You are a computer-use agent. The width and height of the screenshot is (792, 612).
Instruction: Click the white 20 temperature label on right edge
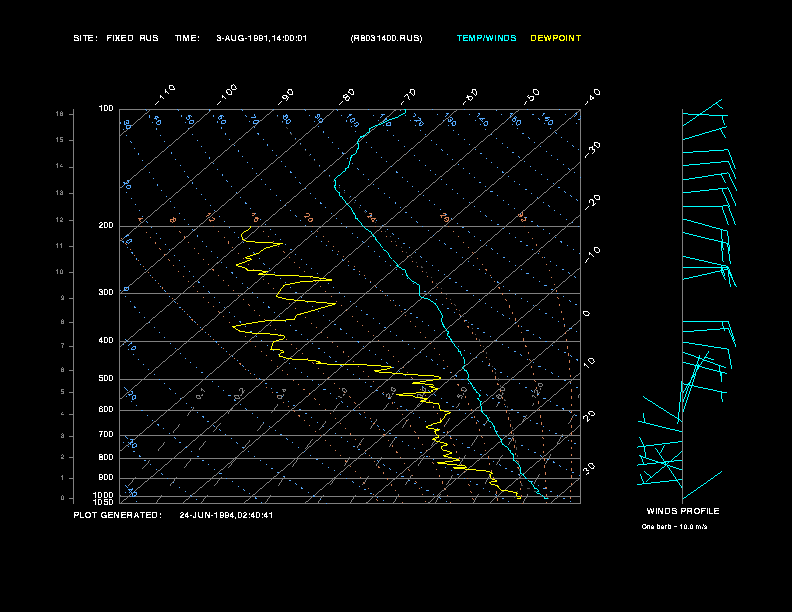point(589,416)
